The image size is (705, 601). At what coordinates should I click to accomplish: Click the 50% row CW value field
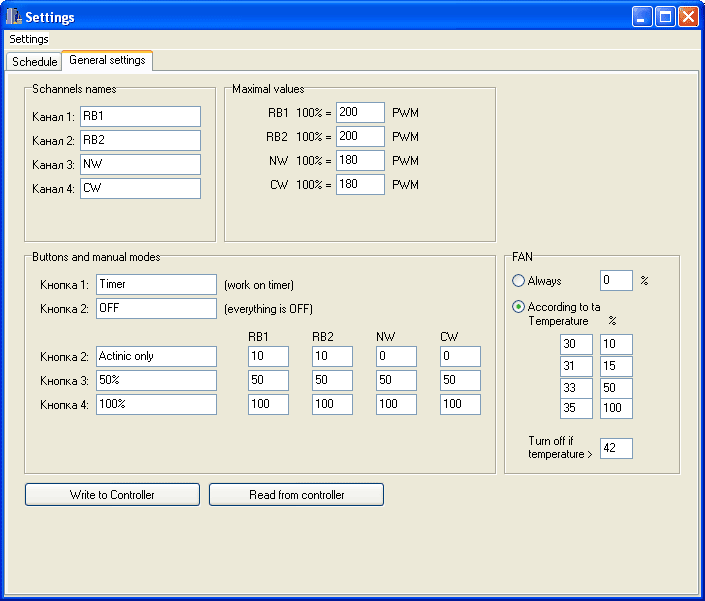[460, 380]
